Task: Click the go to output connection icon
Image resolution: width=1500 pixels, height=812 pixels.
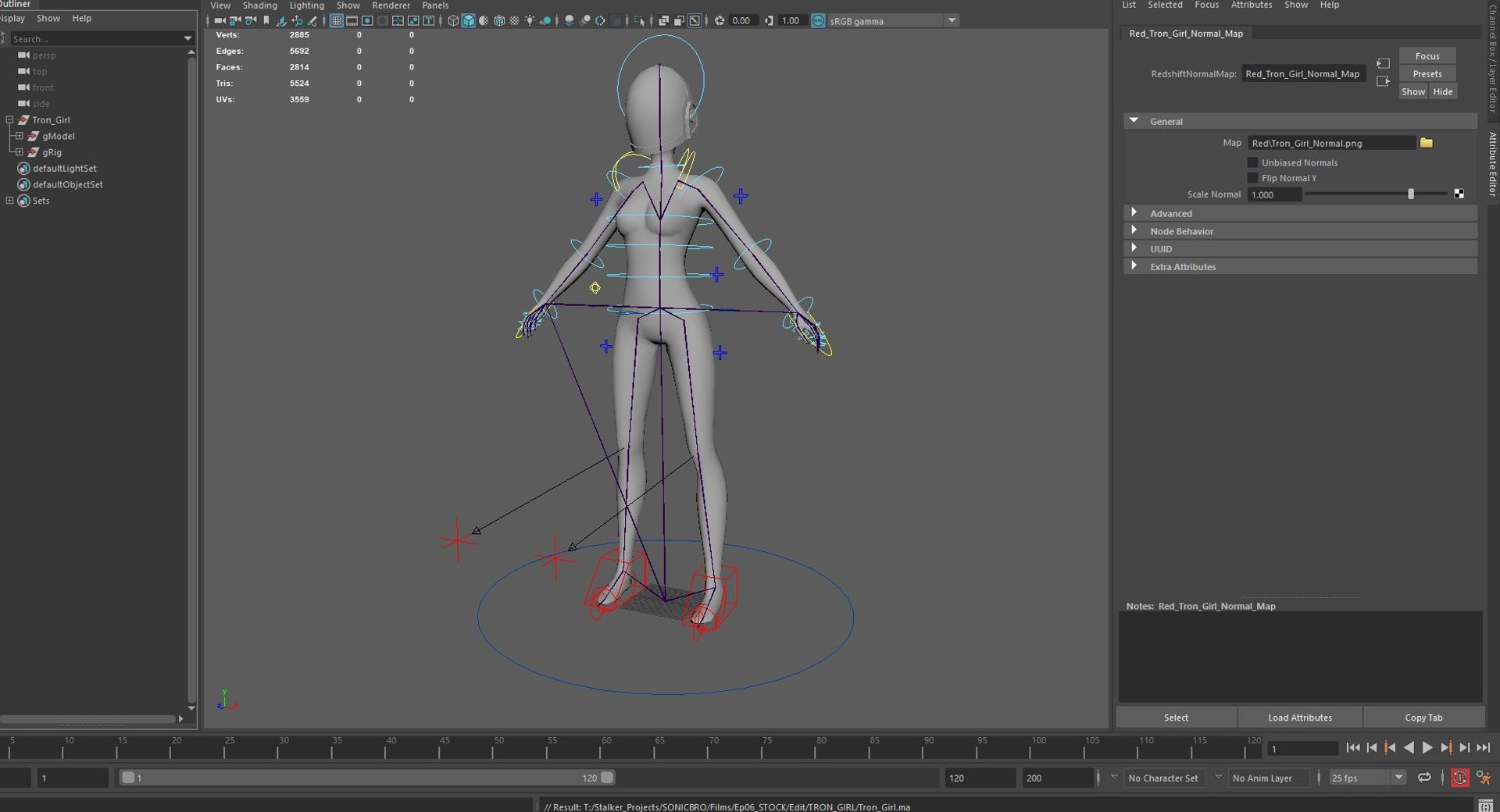Action: pos(1383,81)
